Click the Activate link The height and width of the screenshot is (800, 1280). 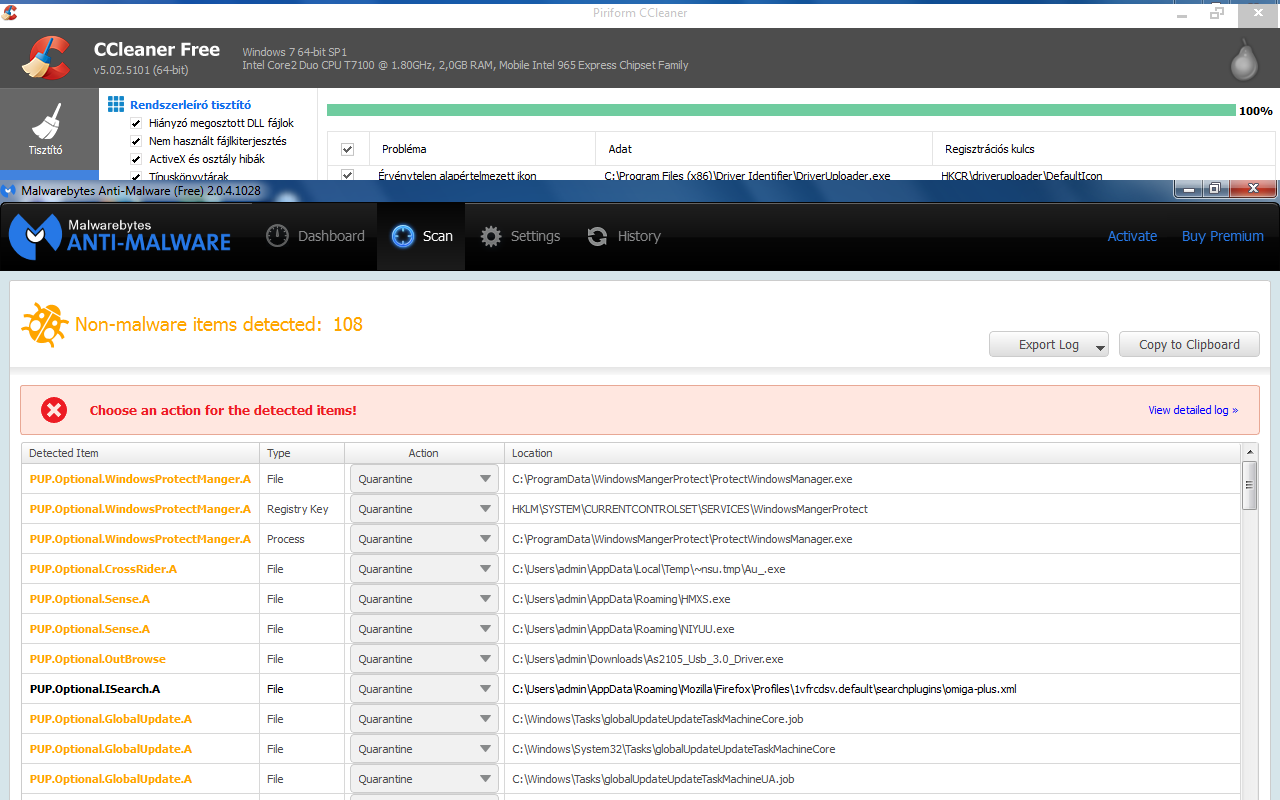pyautogui.click(x=1132, y=236)
